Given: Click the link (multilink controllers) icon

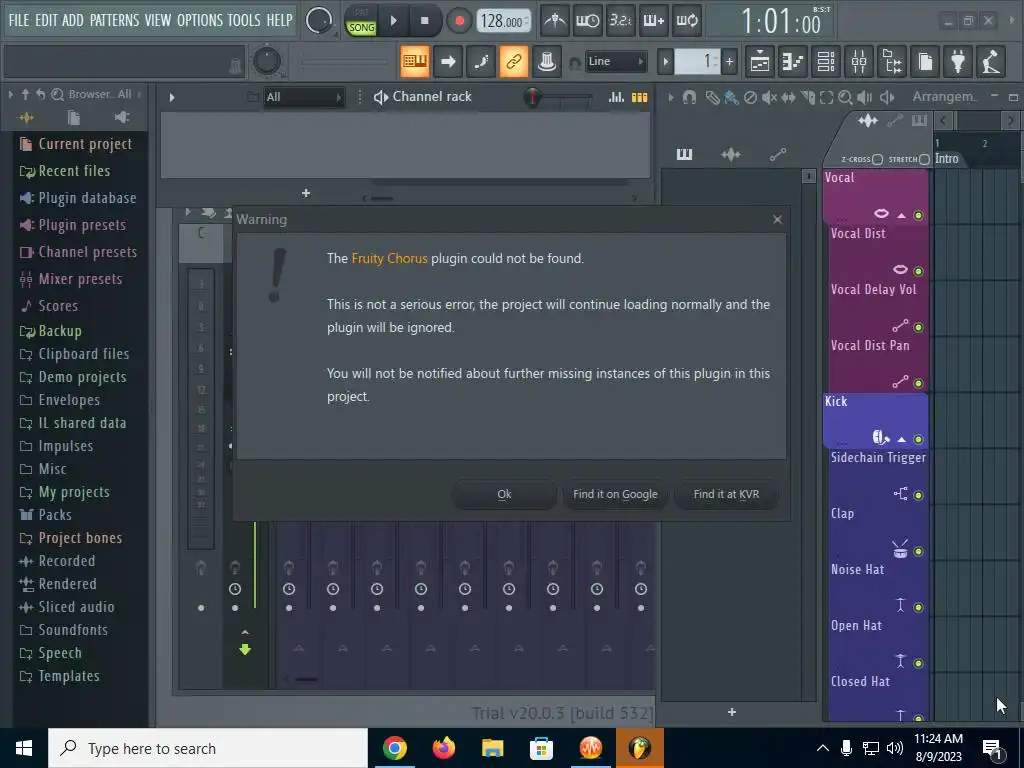Looking at the screenshot, I should tap(514, 61).
